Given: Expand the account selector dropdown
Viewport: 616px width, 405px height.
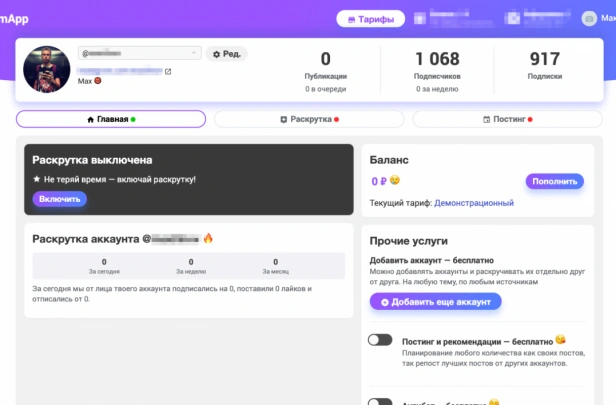Looking at the screenshot, I should tap(140, 53).
